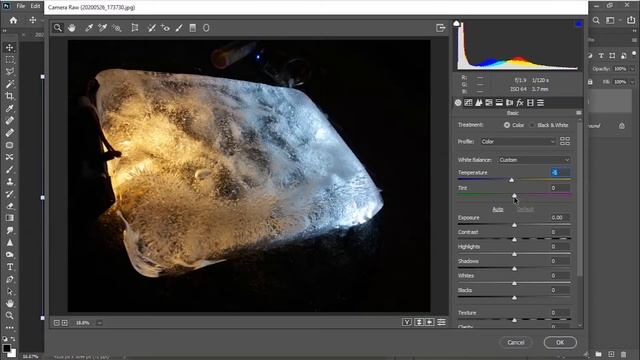Click Photoshop search icon in top right

596,20
